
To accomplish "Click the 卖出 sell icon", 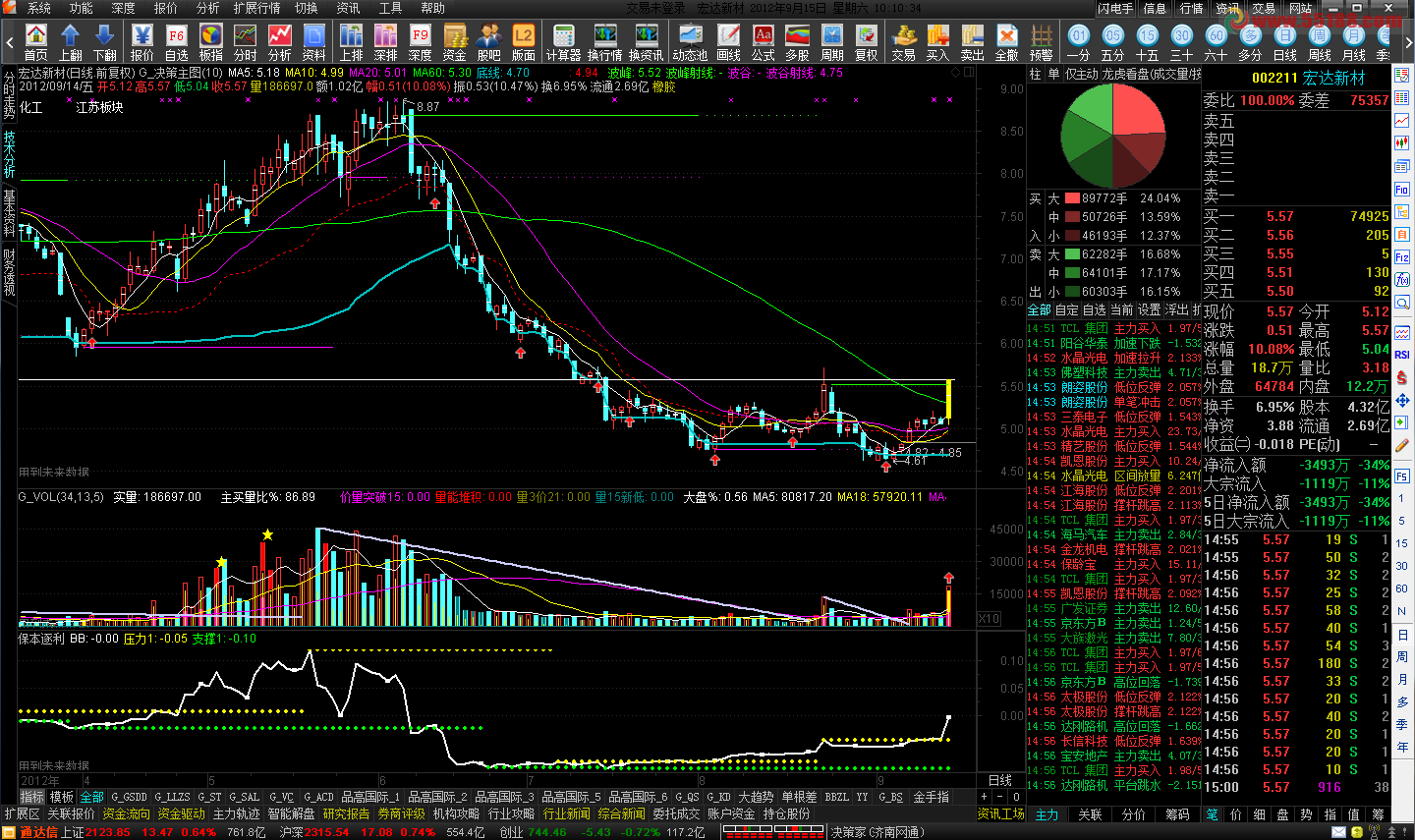I will tap(973, 43).
